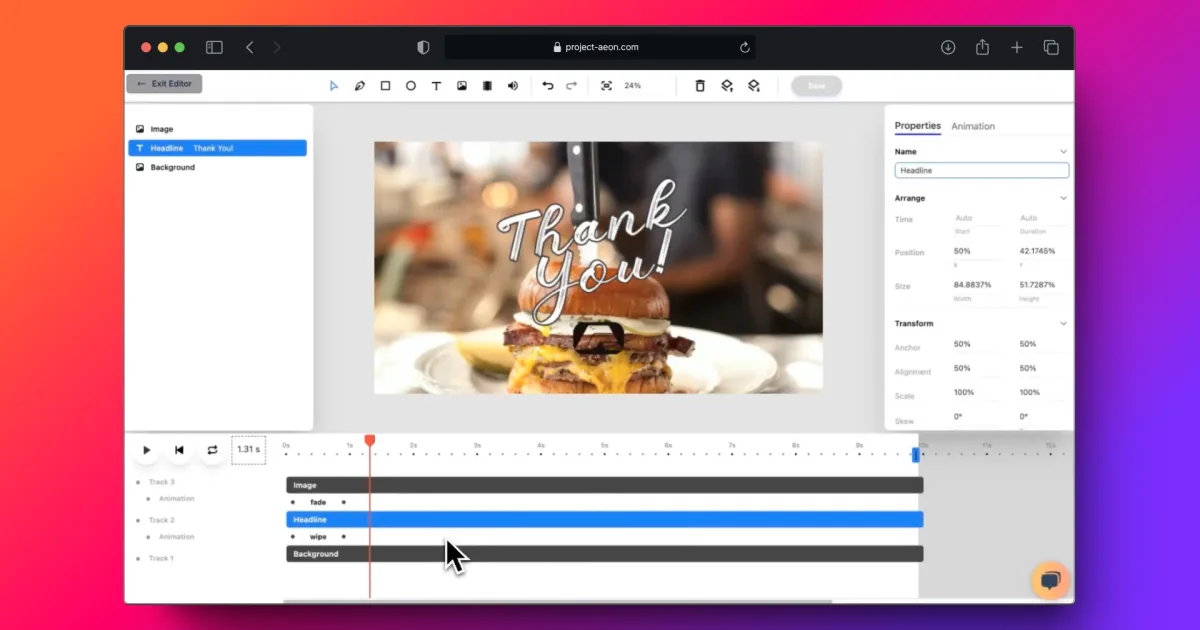Show Safari tab overview

pos(1051,47)
